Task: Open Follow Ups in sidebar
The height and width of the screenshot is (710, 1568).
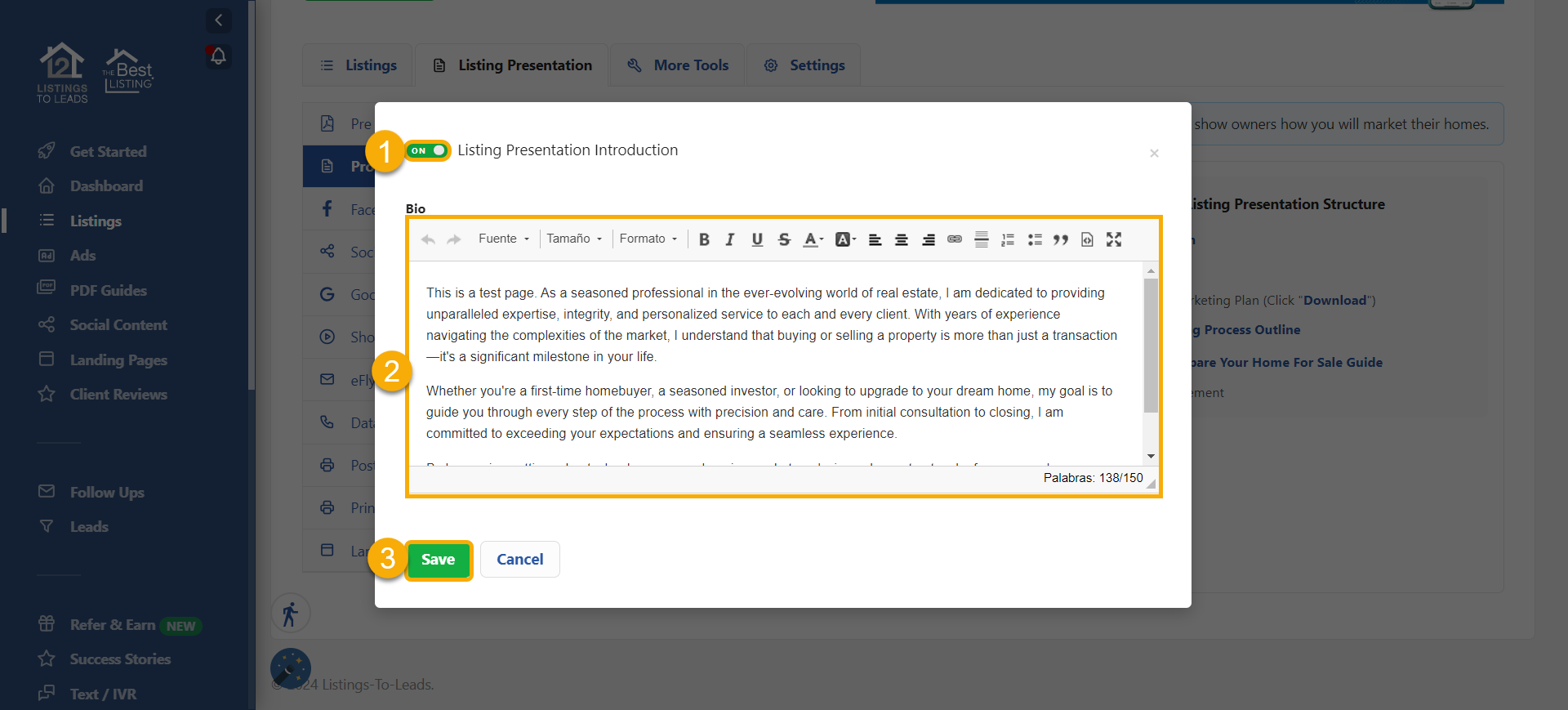Action: [91, 492]
